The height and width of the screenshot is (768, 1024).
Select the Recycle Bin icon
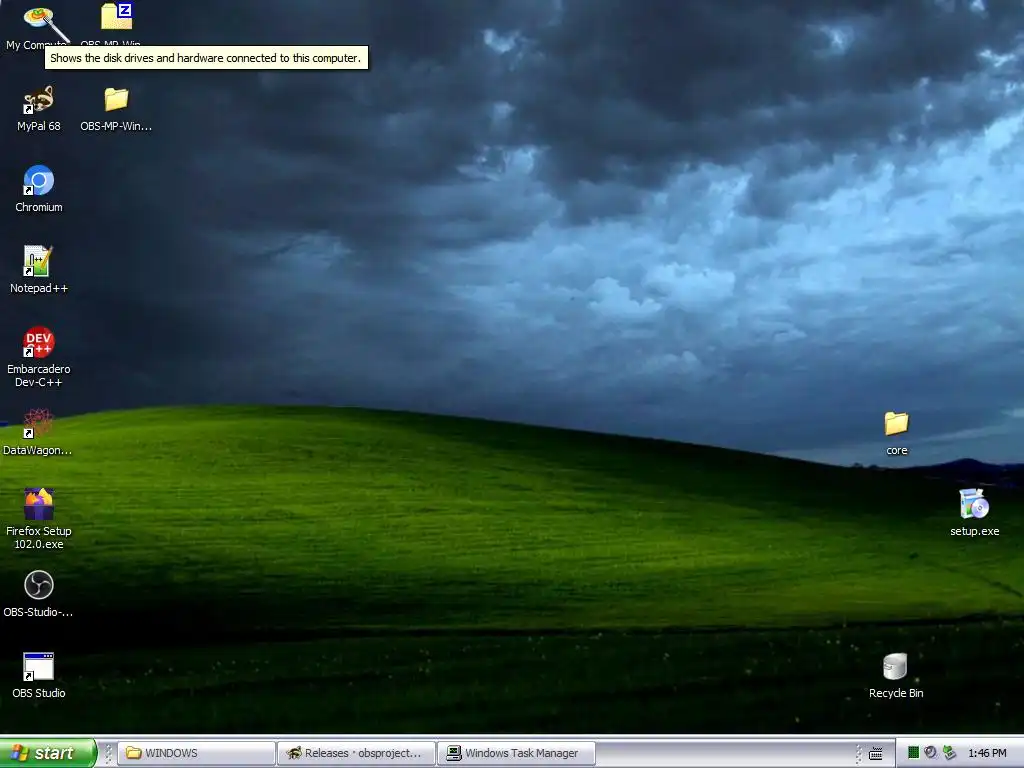click(896, 666)
